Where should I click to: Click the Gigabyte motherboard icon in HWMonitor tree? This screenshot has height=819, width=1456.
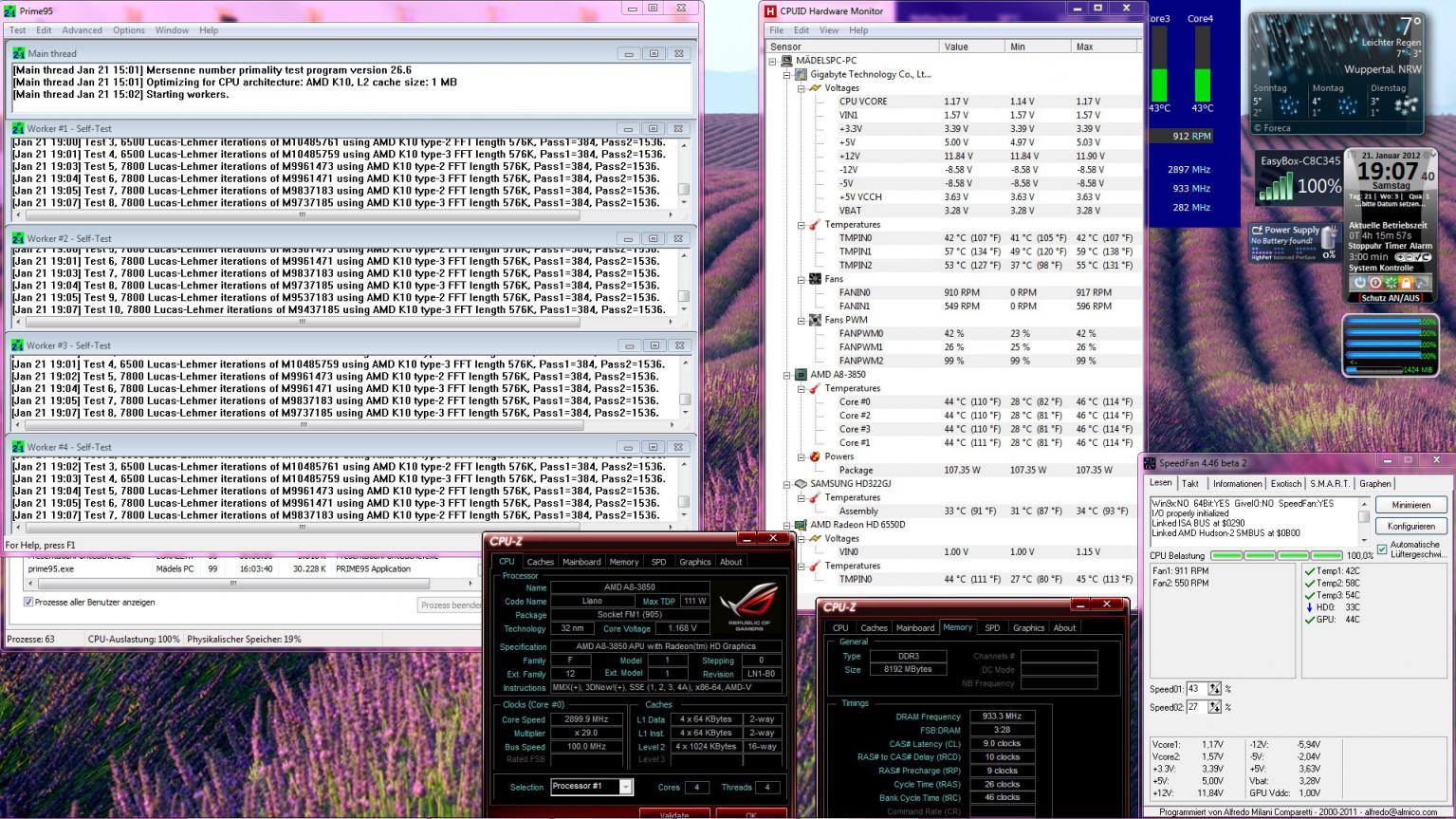[x=801, y=74]
